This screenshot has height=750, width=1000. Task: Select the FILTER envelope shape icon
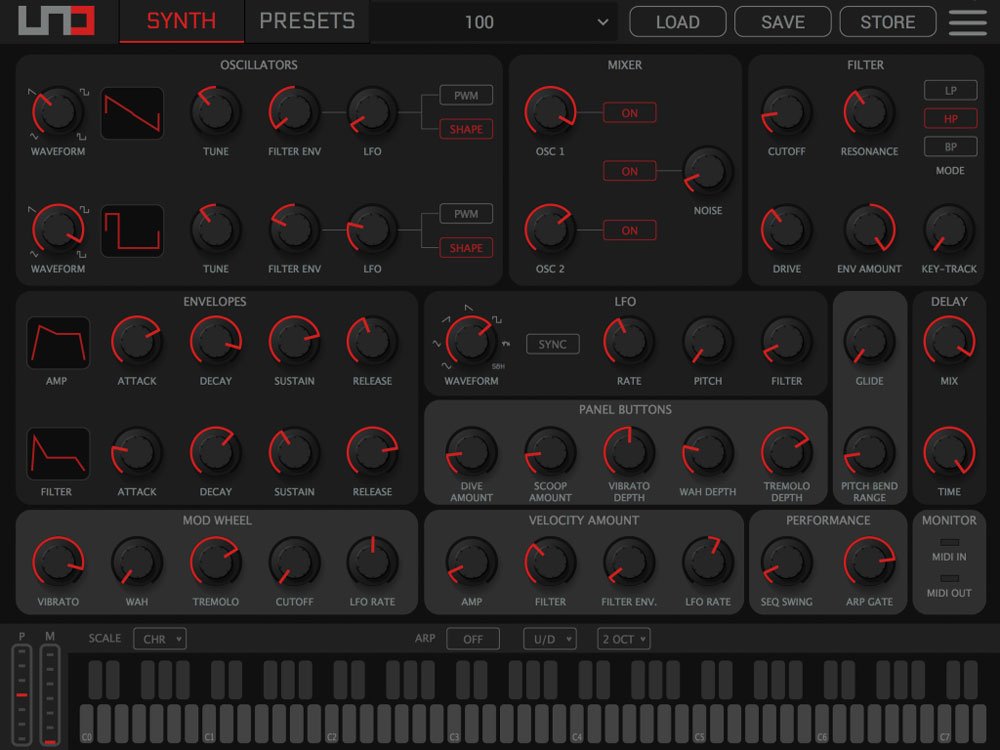coord(57,454)
